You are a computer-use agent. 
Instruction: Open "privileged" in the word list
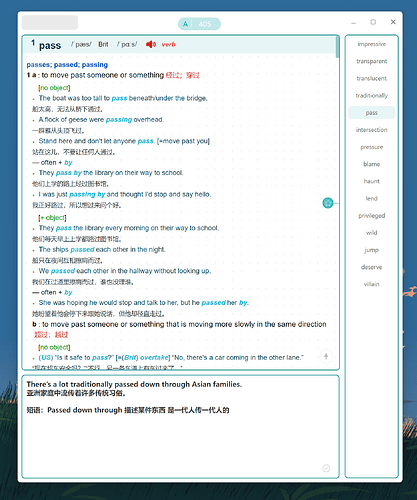(371, 216)
